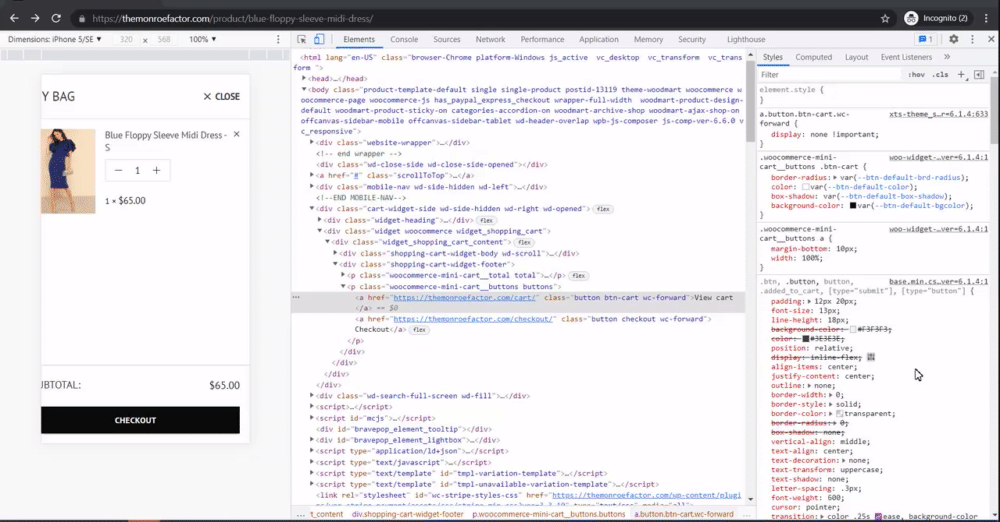Follow the themonroefactor.com/cart/ href link
Image resolution: width=1000 pixels, height=522 pixels.
[464, 297]
